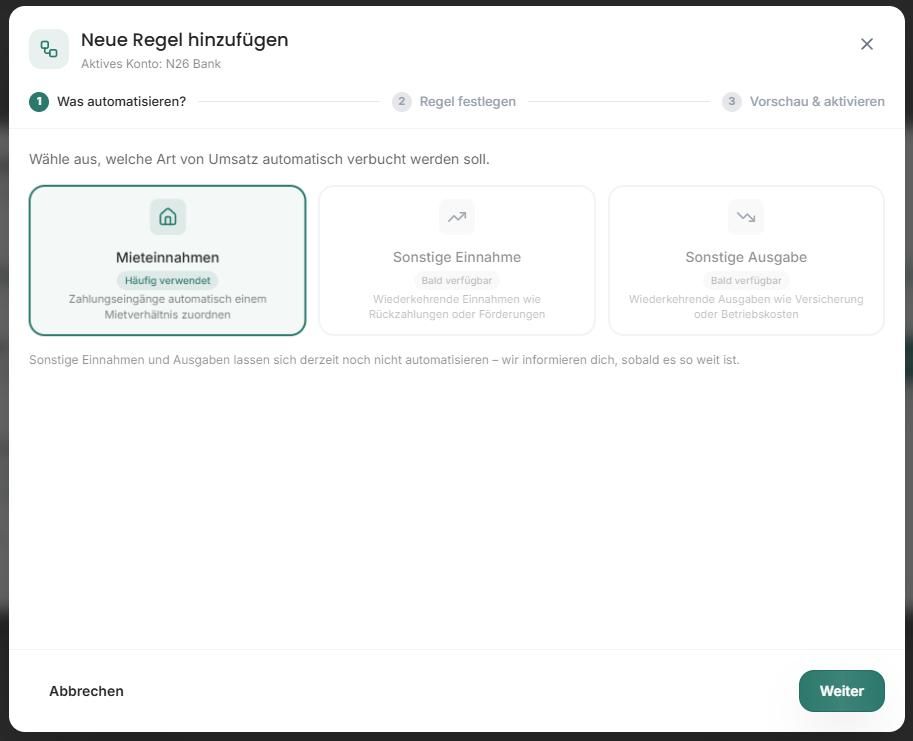
Task: Click the Wiederkehrende Einnahmen description text
Action: [457, 307]
